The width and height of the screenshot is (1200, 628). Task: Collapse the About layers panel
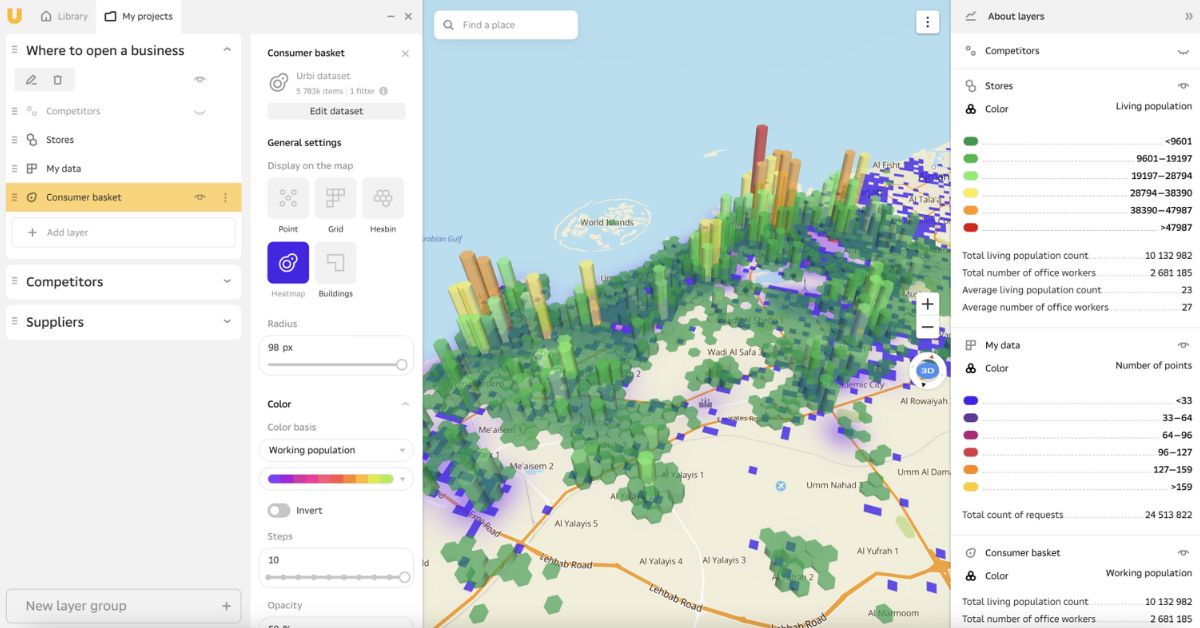pyautogui.click(x=1188, y=16)
